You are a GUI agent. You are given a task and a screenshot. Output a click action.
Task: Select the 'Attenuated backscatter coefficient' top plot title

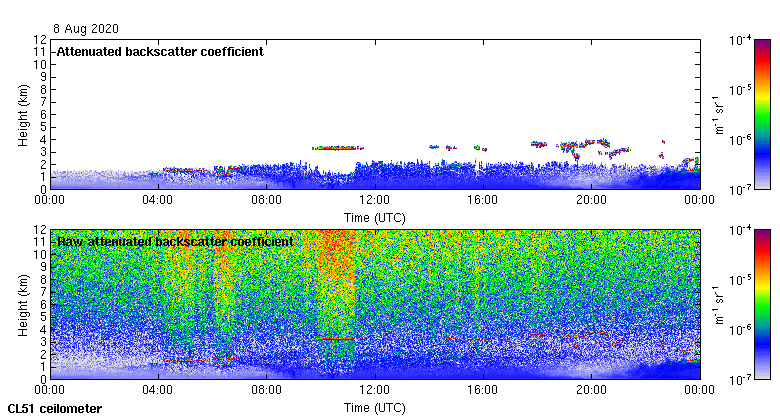[x=160, y=52]
